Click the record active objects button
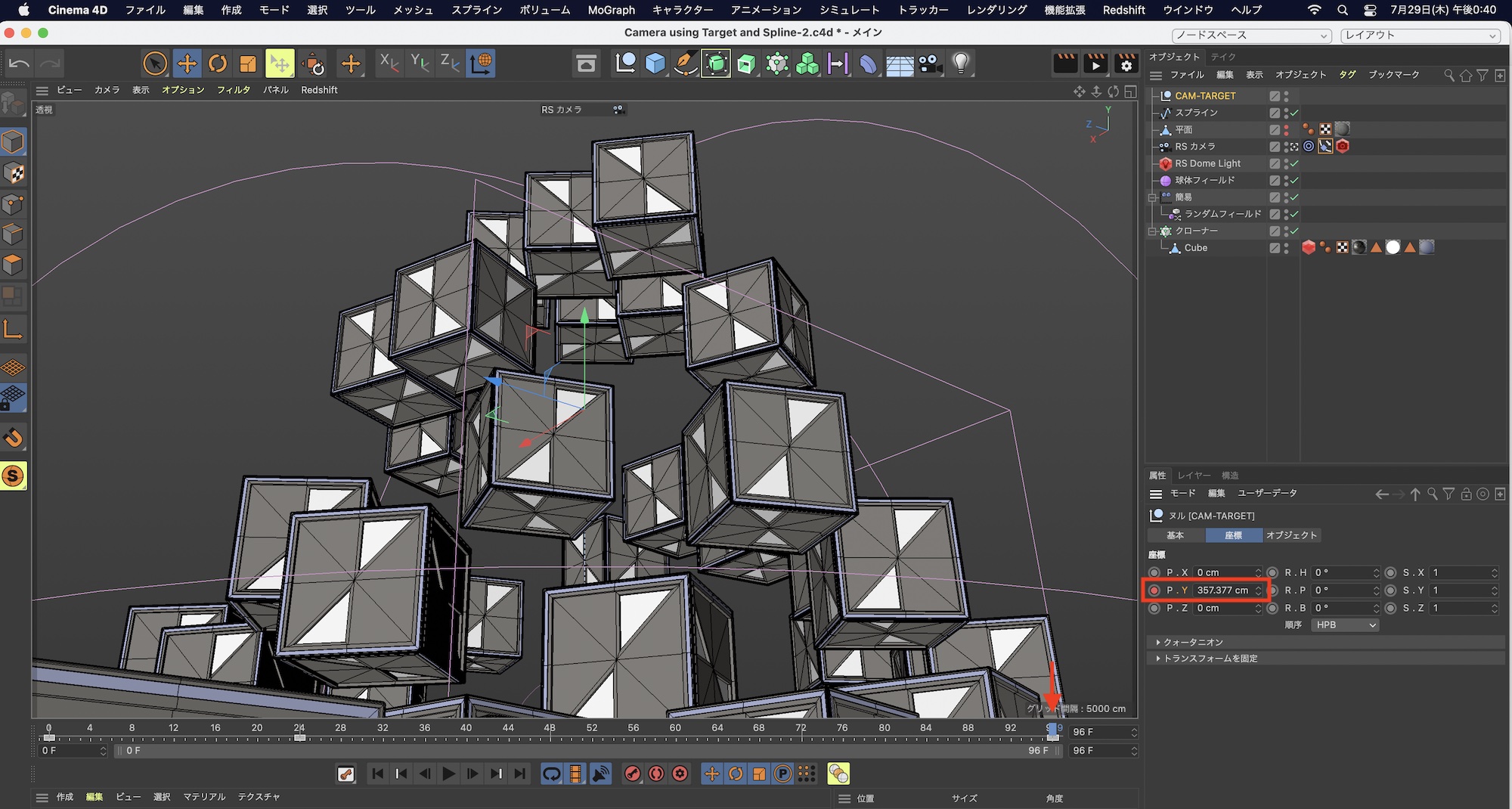This screenshot has width=1512, height=809. pyautogui.click(x=633, y=773)
